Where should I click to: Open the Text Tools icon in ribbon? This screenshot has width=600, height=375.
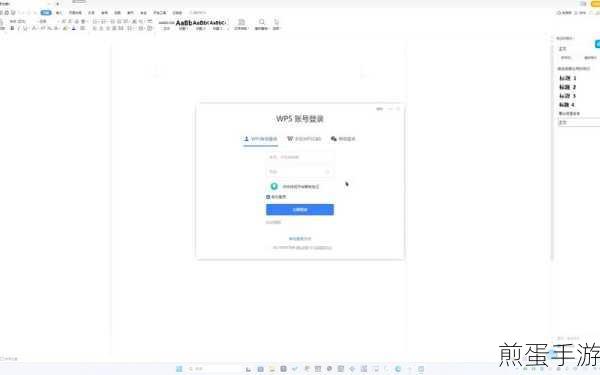click(241, 24)
